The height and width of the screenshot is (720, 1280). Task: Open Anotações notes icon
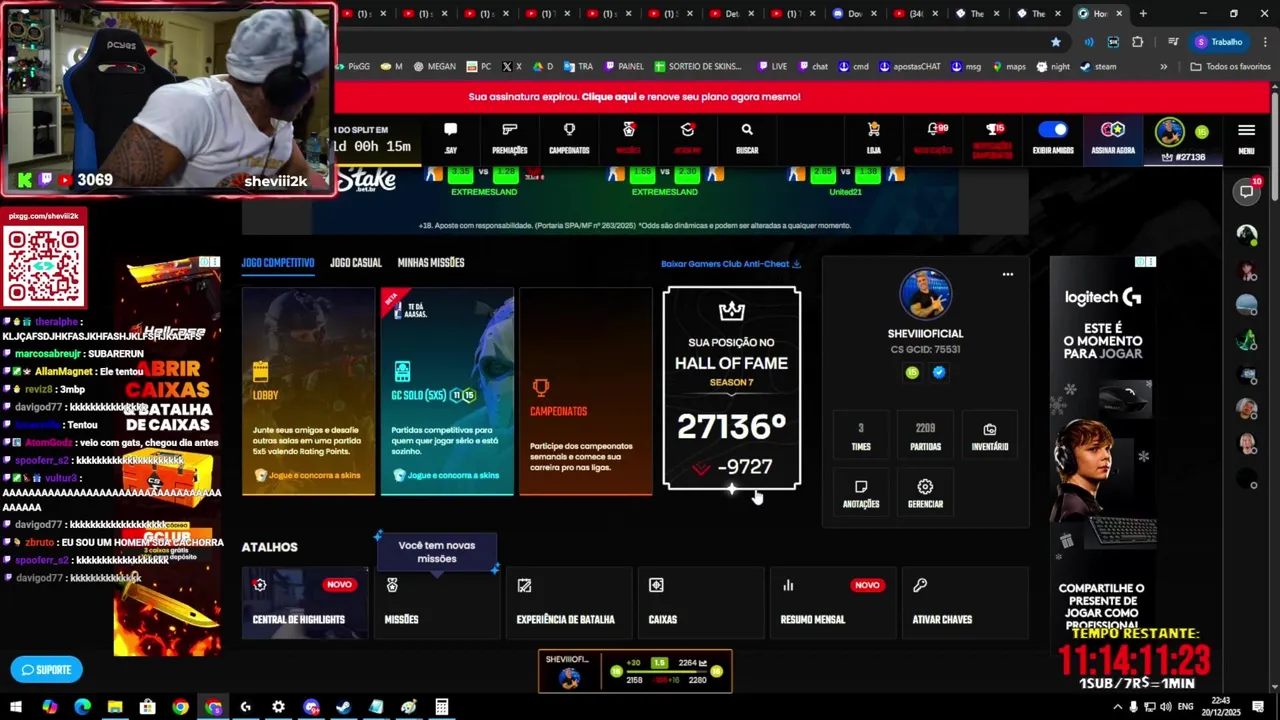(x=861, y=494)
